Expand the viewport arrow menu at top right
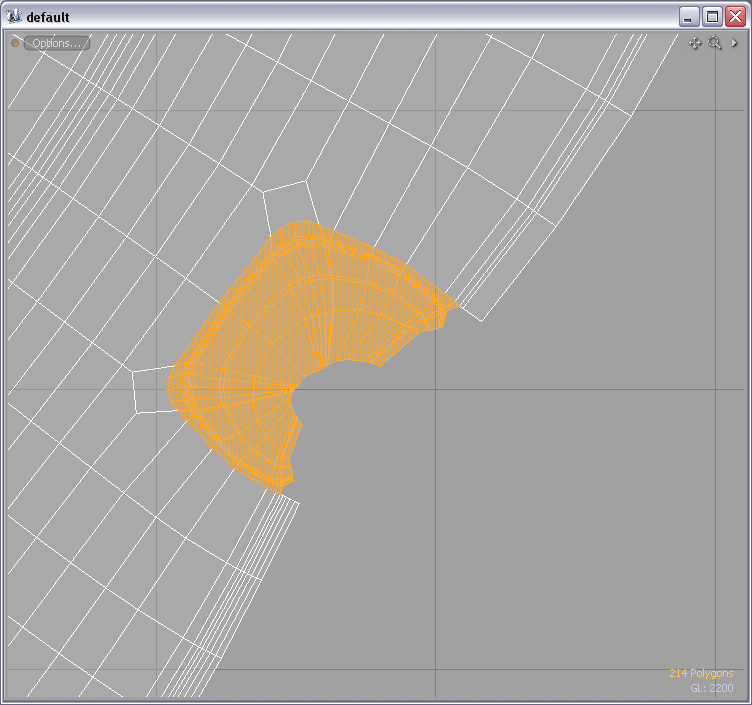 [x=734, y=43]
